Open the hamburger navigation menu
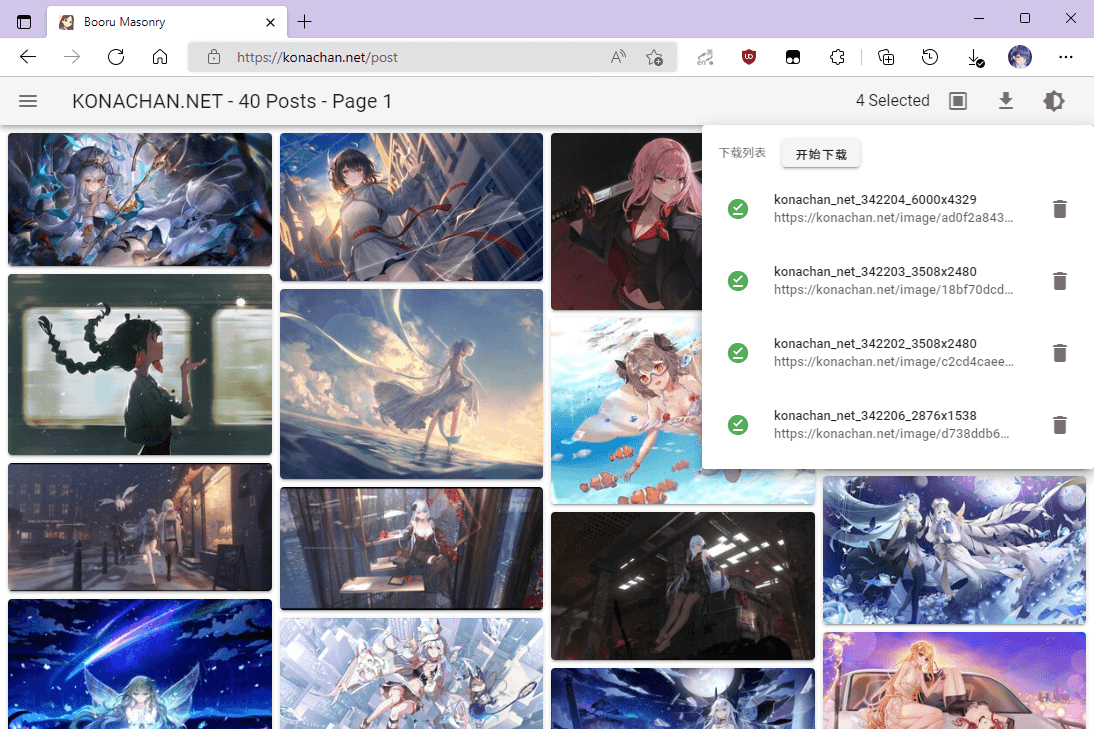Screen dimensions: 1094x729 pyautogui.click(x=28, y=101)
